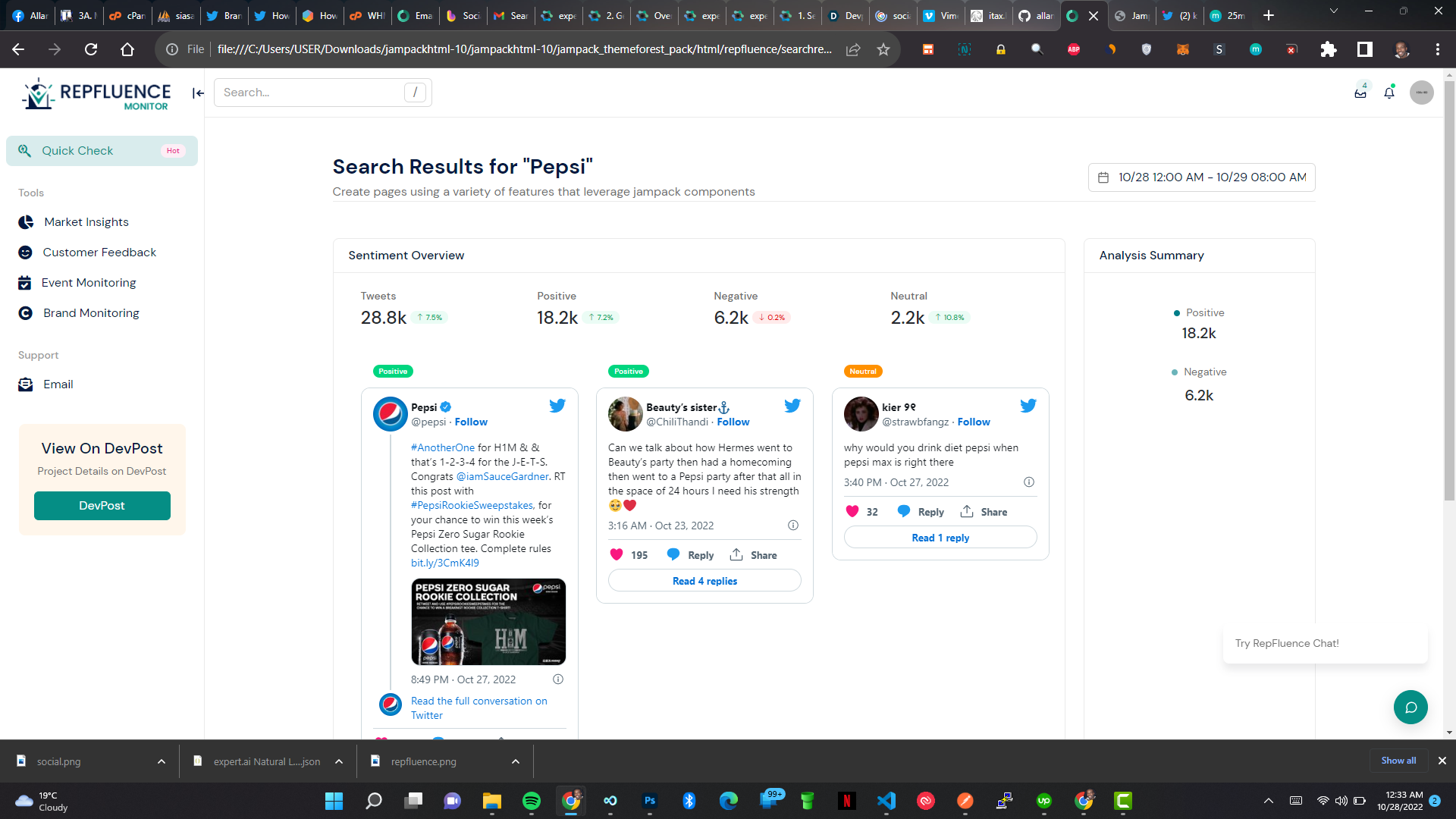Select Brand Monitoring menu item

tap(91, 313)
